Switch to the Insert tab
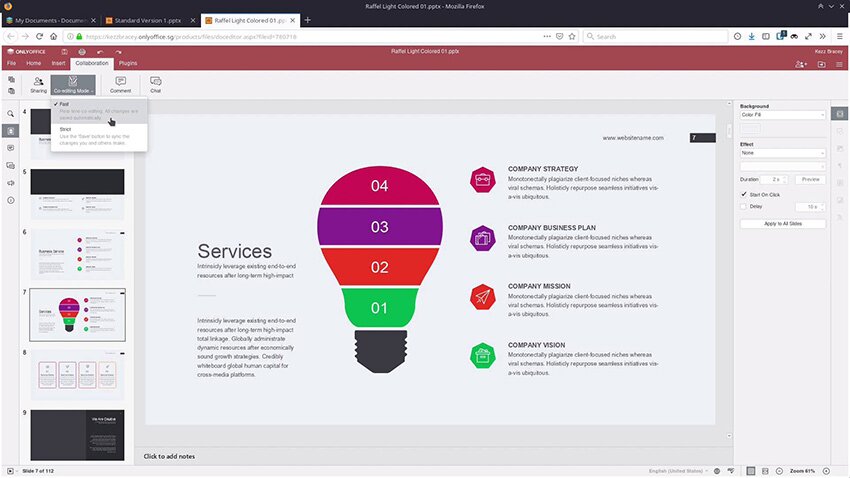The image size is (850, 478). (x=58, y=63)
